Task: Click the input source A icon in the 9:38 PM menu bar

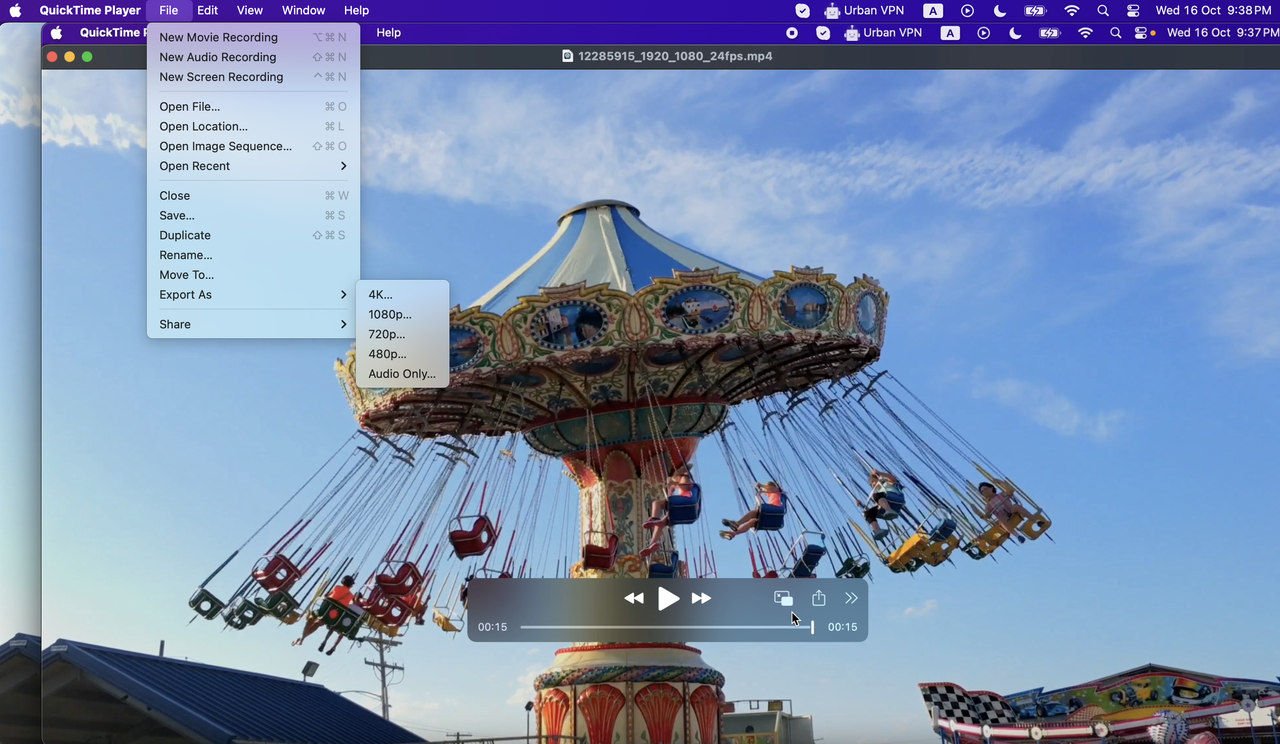Action: (x=932, y=10)
